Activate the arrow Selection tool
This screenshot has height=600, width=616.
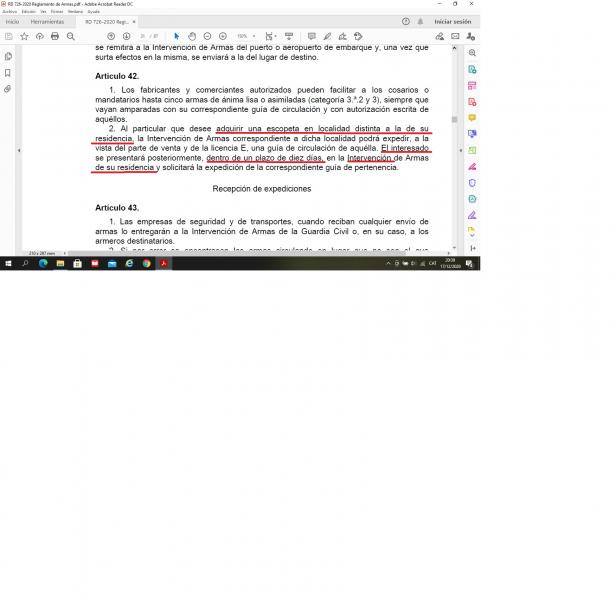click(x=177, y=36)
